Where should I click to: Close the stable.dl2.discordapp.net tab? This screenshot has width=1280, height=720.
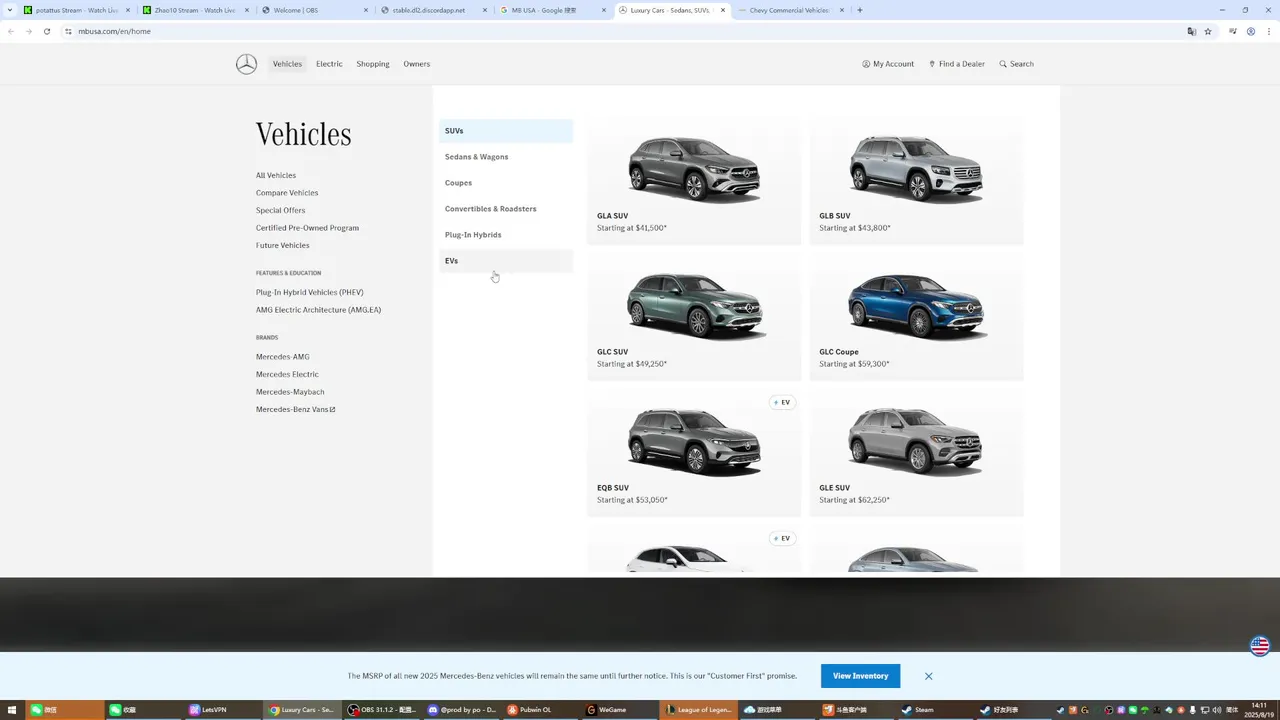click(x=485, y=10)
